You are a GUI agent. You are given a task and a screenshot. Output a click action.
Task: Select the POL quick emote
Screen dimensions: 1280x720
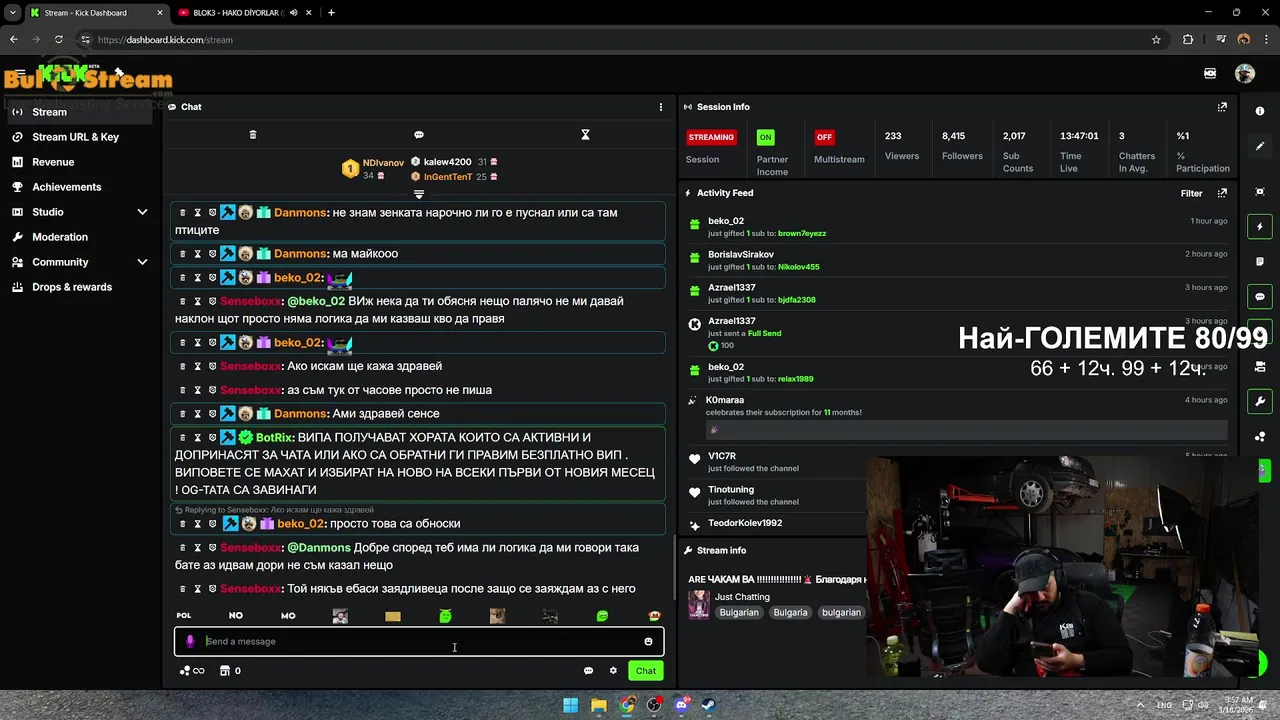point(184,616)
